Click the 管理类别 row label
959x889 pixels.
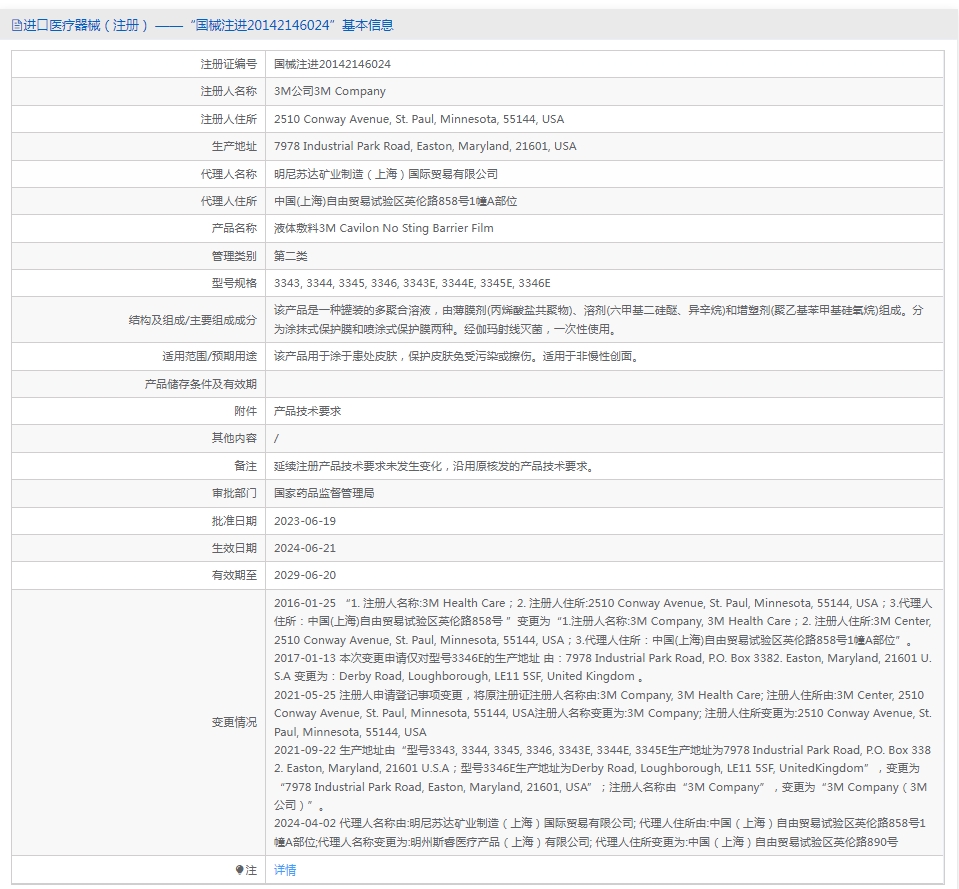(234, 256)
